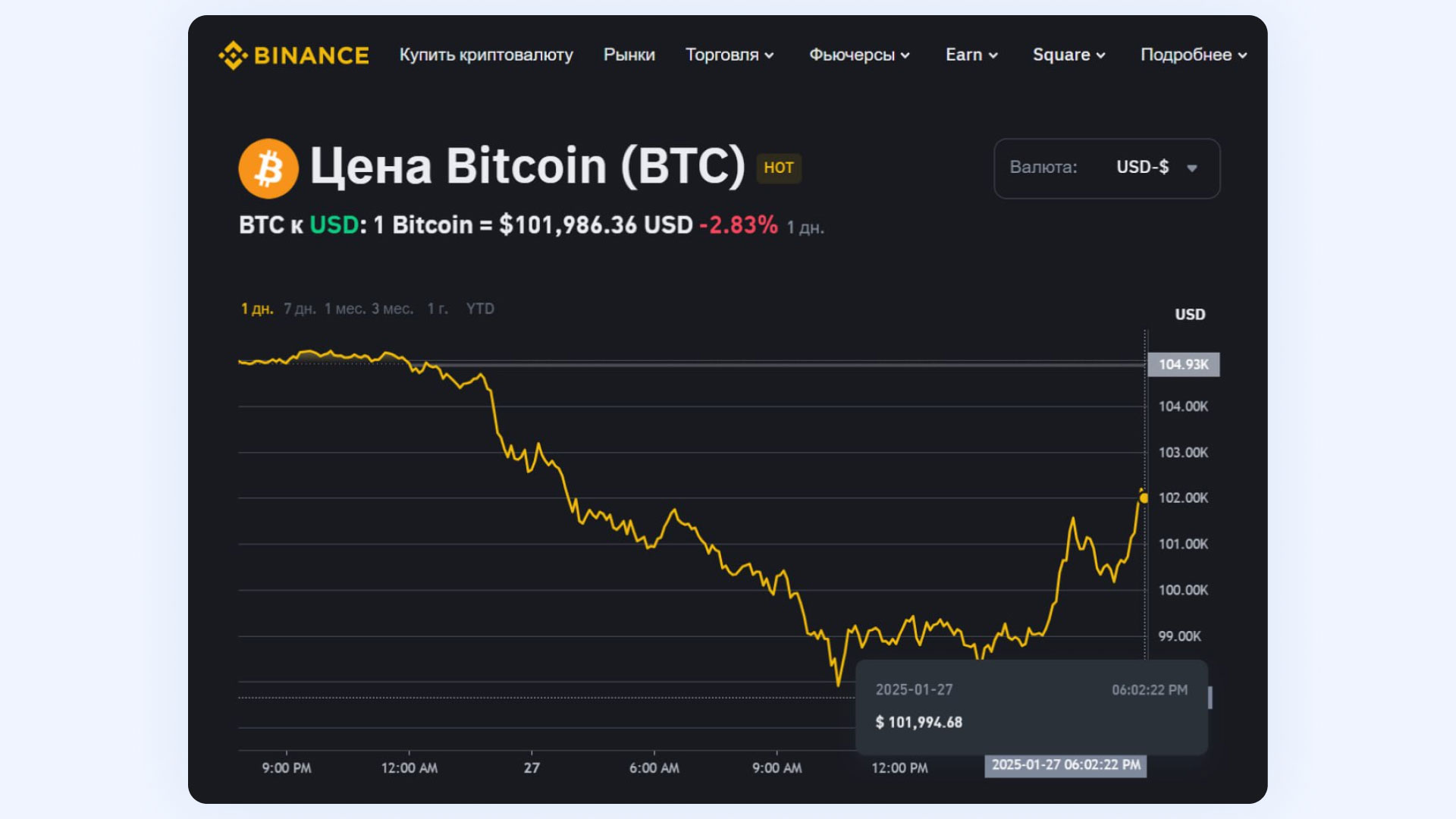Click the green USD link in price line
The height and width of the screenshot is (819, 1456).
coord(334,225)
